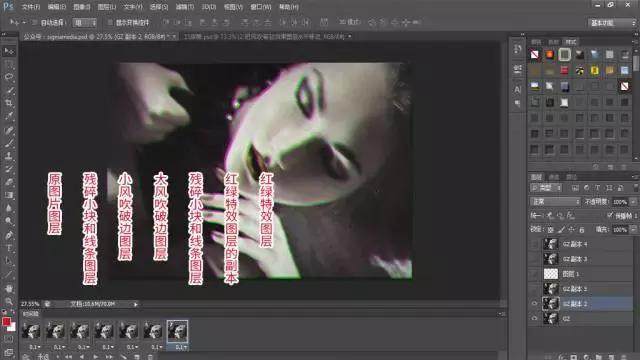
Task: Select the Lasso tool
Action: [x=9, y=77]
